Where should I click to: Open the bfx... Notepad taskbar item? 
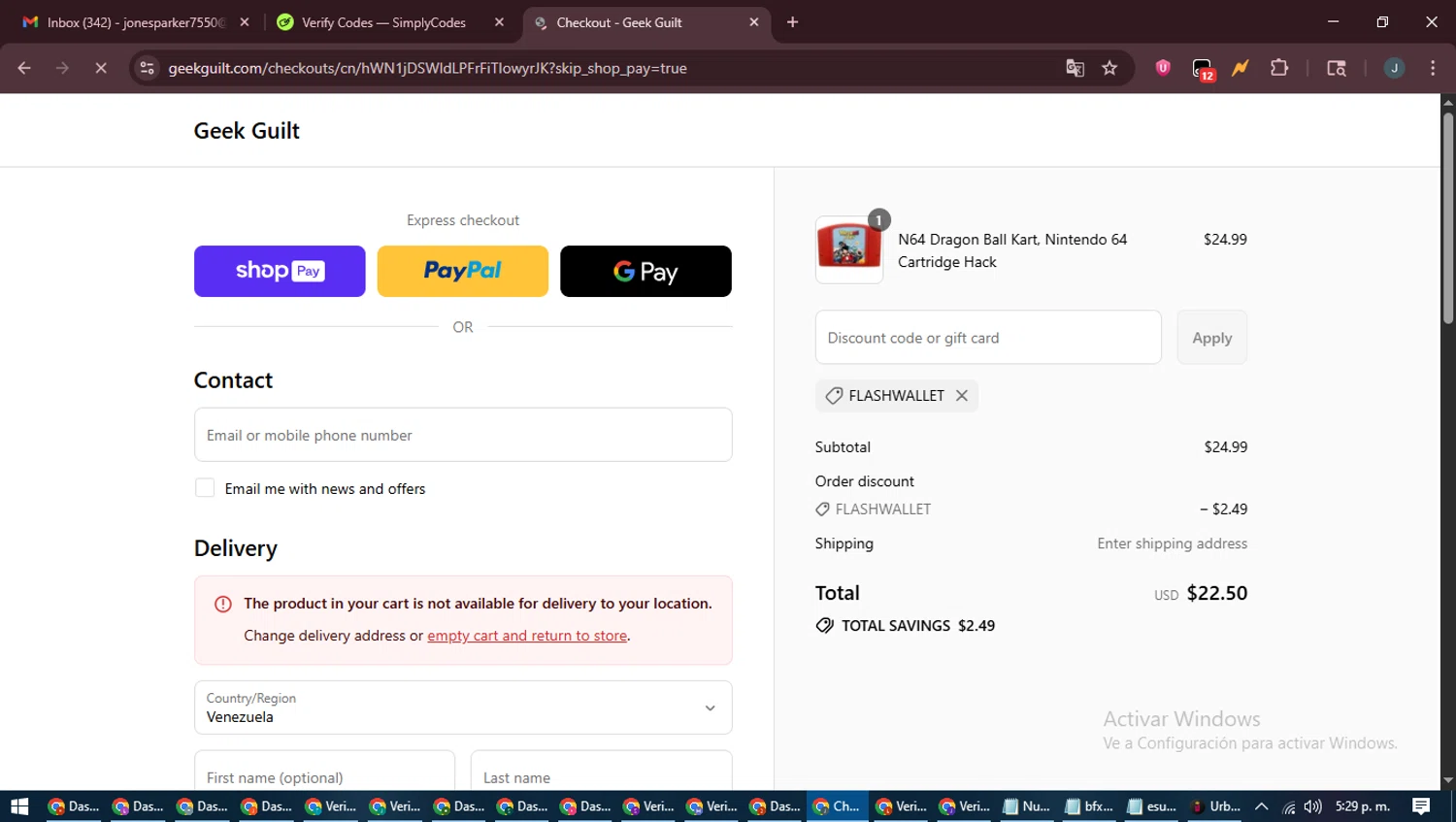point(1089,806)
